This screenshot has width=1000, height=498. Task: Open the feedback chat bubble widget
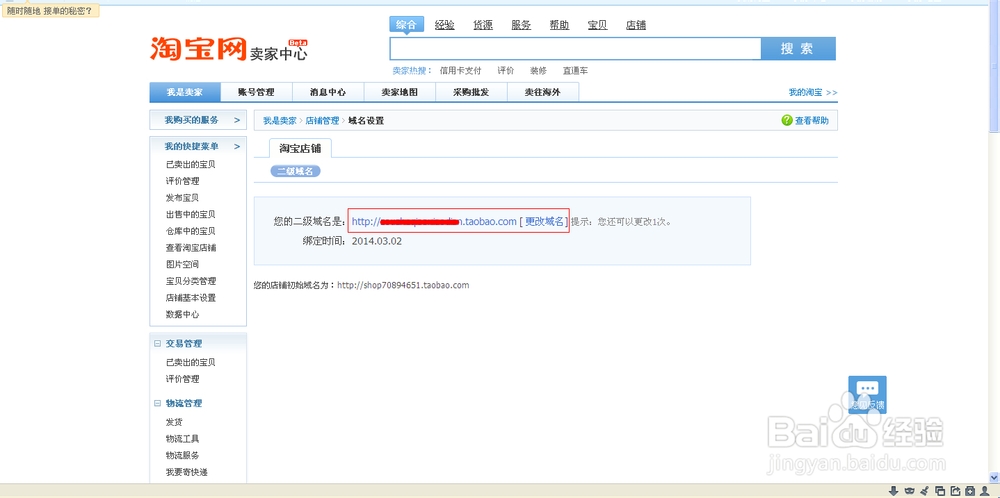tap(867, 394)
